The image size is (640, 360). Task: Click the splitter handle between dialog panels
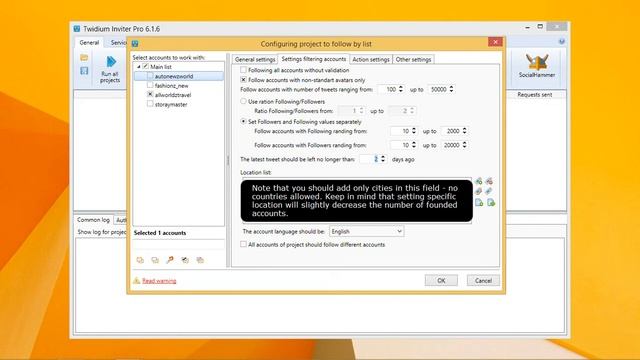(228, 160)
